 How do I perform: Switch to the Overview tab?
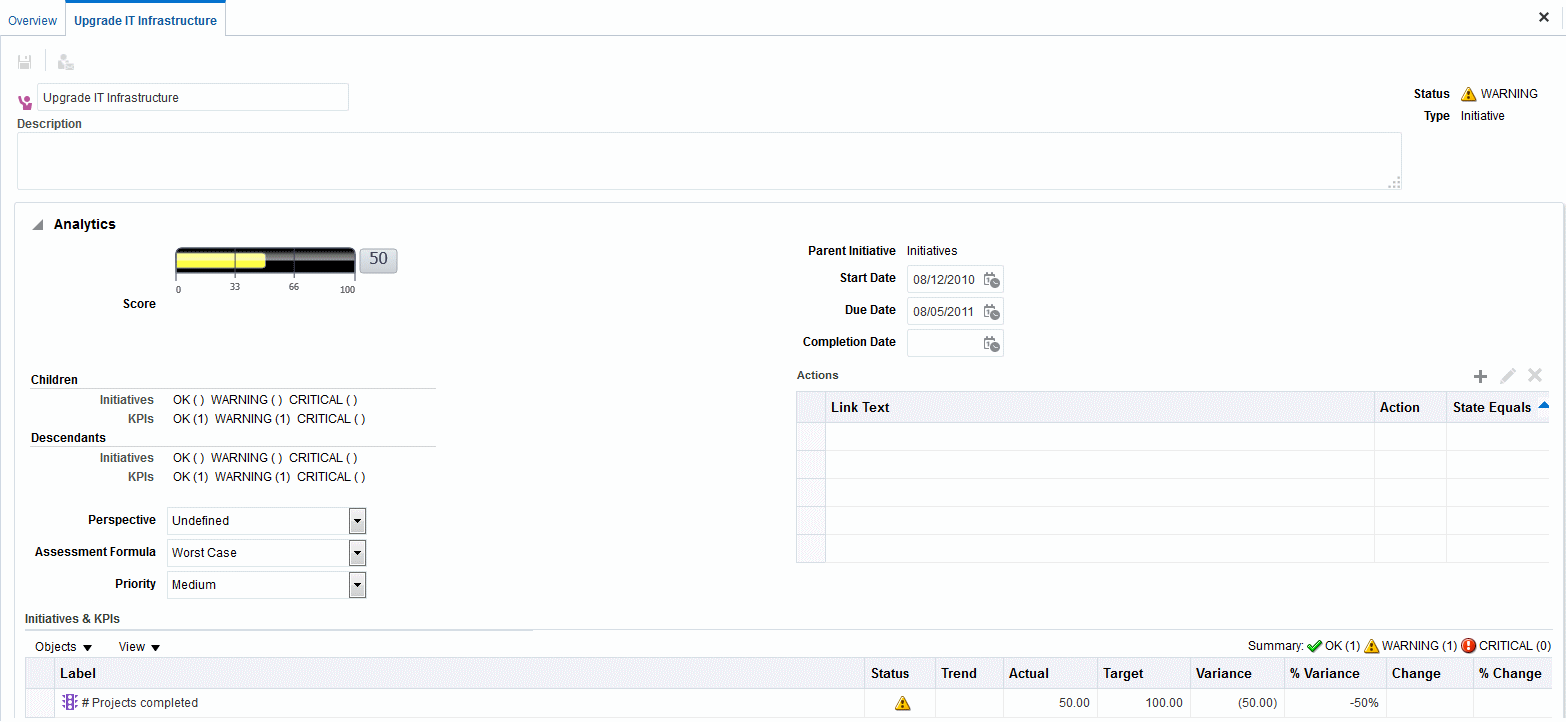point(33,19)
